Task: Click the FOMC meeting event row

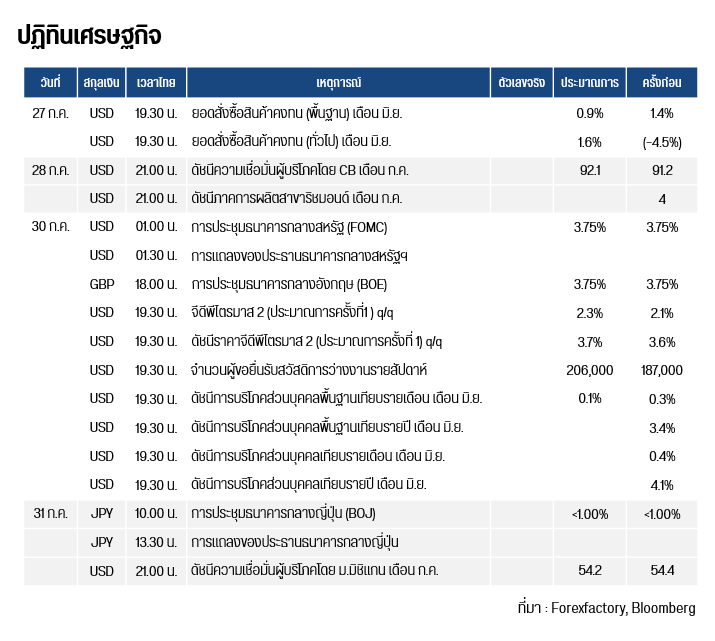Action: point(360,227)
